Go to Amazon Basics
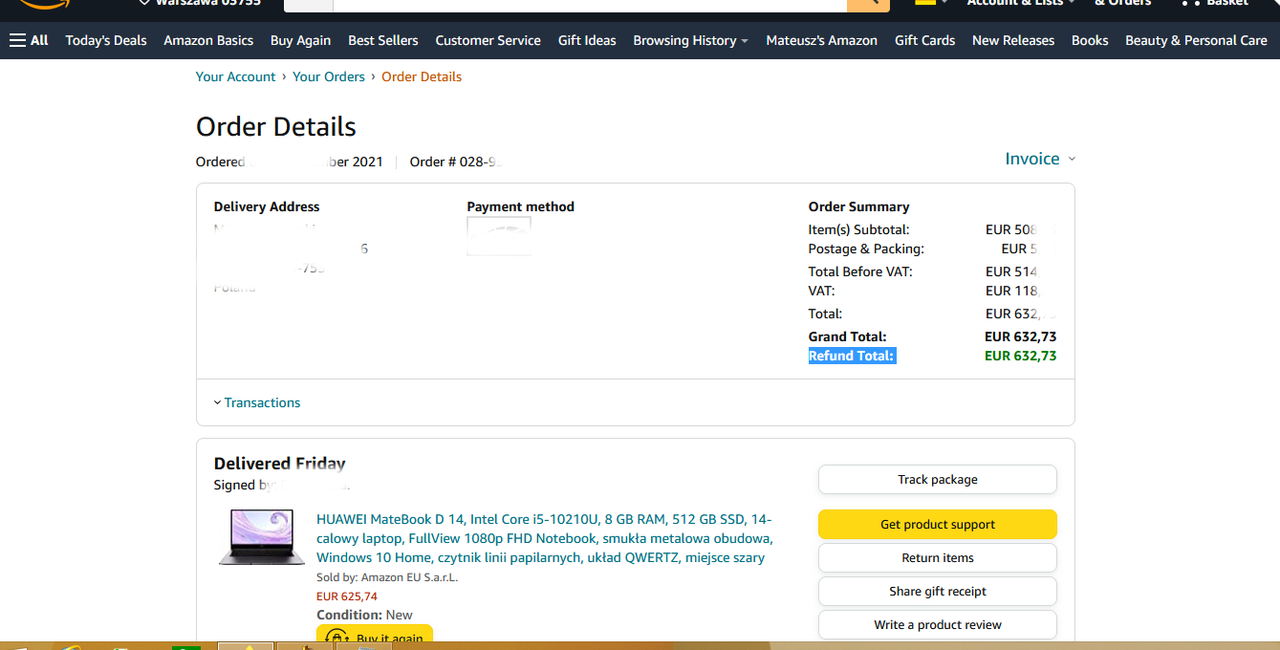 pyautogui.click(x=209, y=40)
